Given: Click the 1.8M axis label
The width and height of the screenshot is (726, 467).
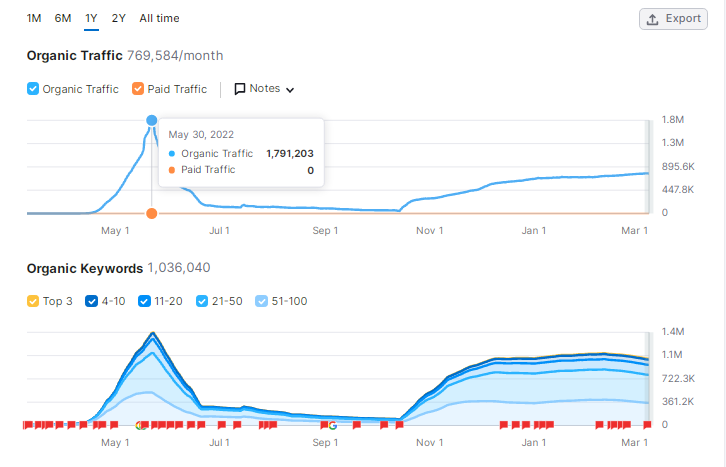Looking at the screenshot, I should click(673, 120).
